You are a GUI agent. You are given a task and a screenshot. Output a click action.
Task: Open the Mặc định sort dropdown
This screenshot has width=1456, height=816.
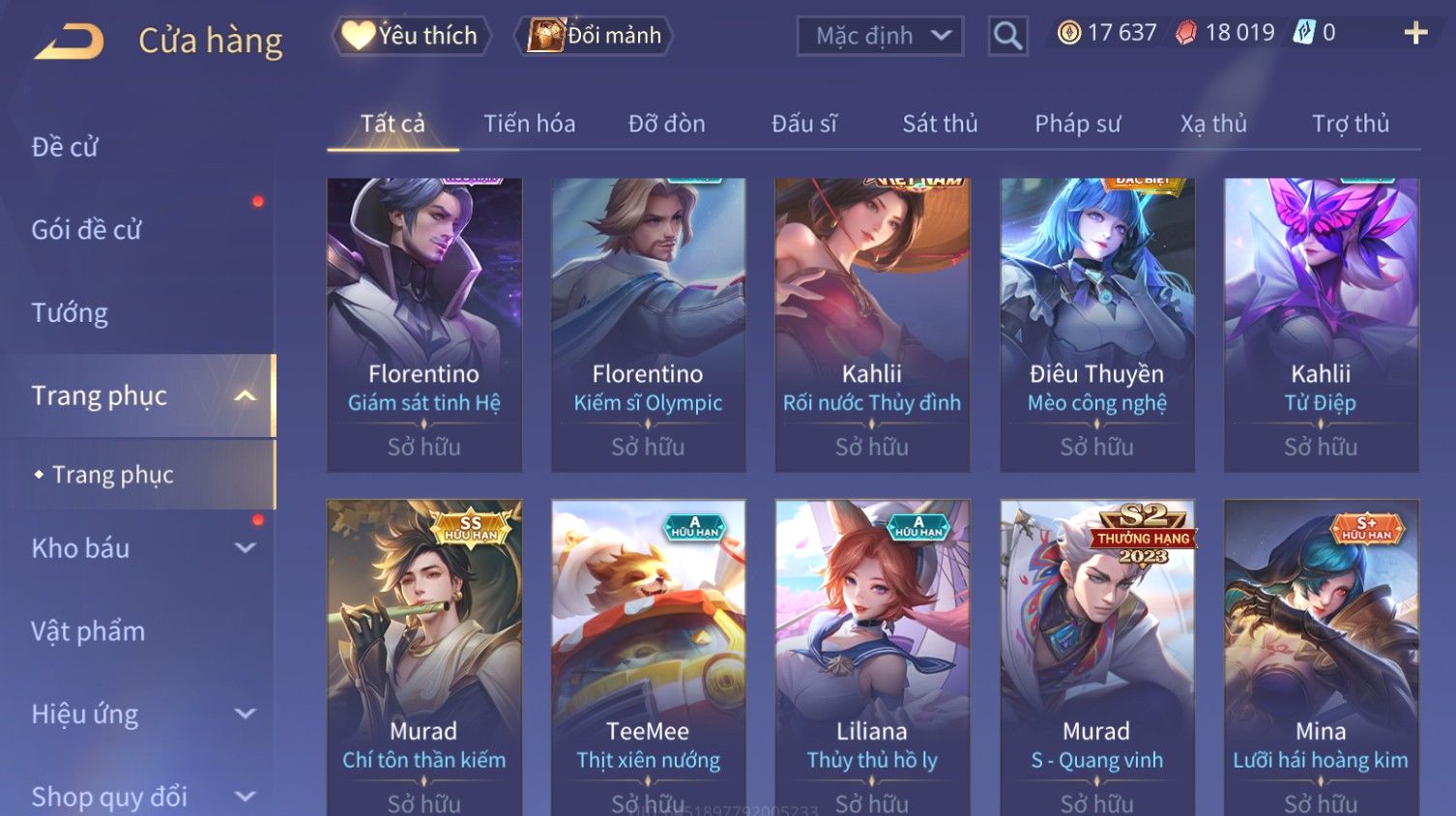(x=880, y=36)
